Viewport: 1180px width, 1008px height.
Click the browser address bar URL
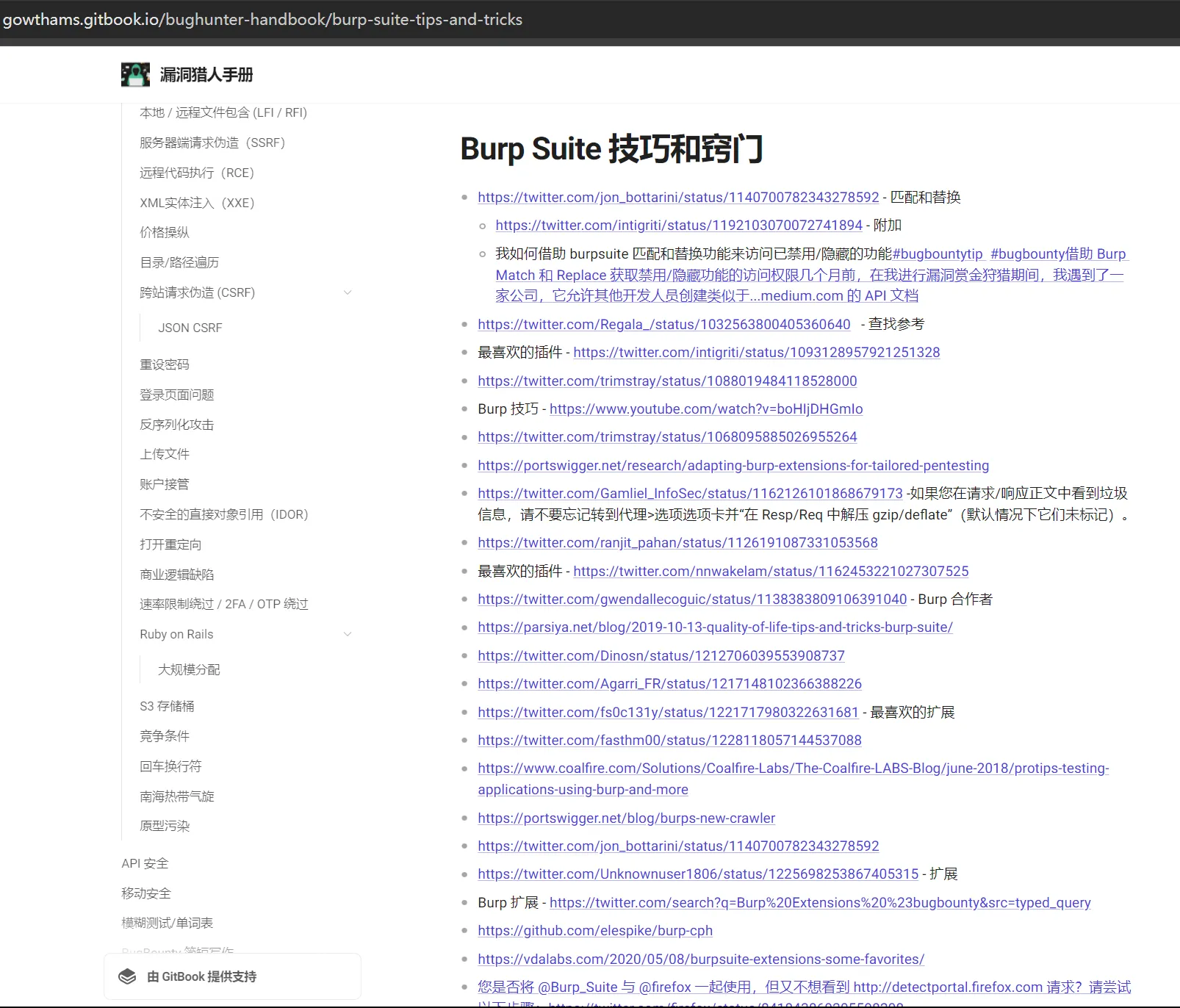tap(262, 19)
